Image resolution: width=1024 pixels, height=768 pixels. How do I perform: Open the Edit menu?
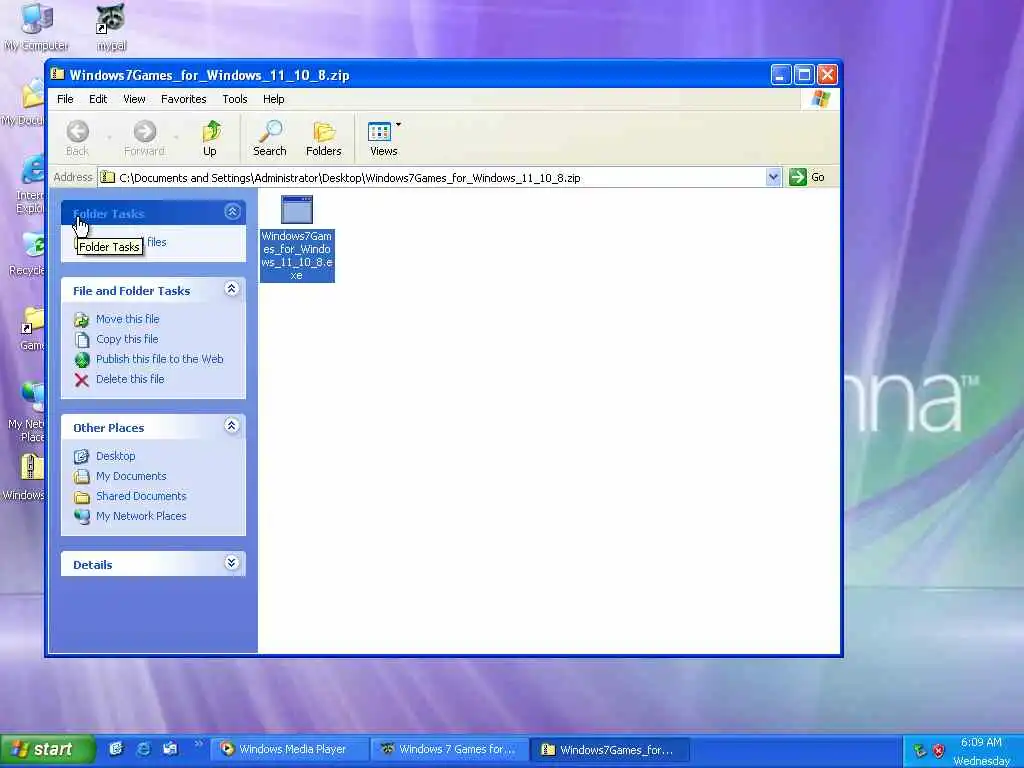tap(98, 99)
